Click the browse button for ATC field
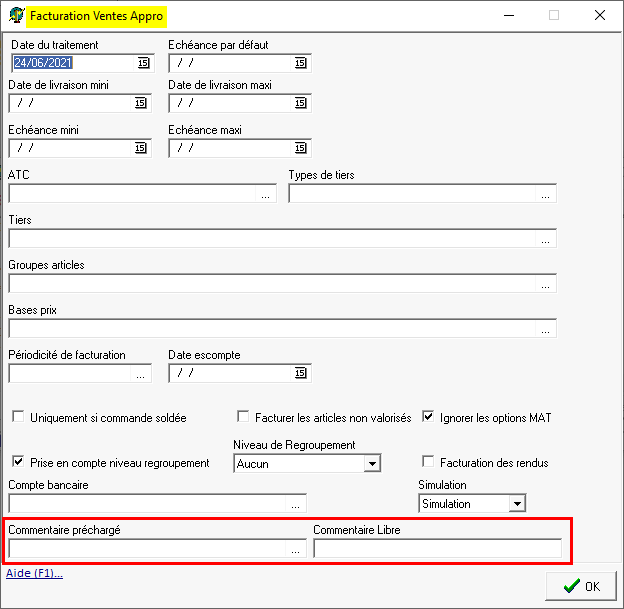Screen dimensions: 624x609 (266, 194)
